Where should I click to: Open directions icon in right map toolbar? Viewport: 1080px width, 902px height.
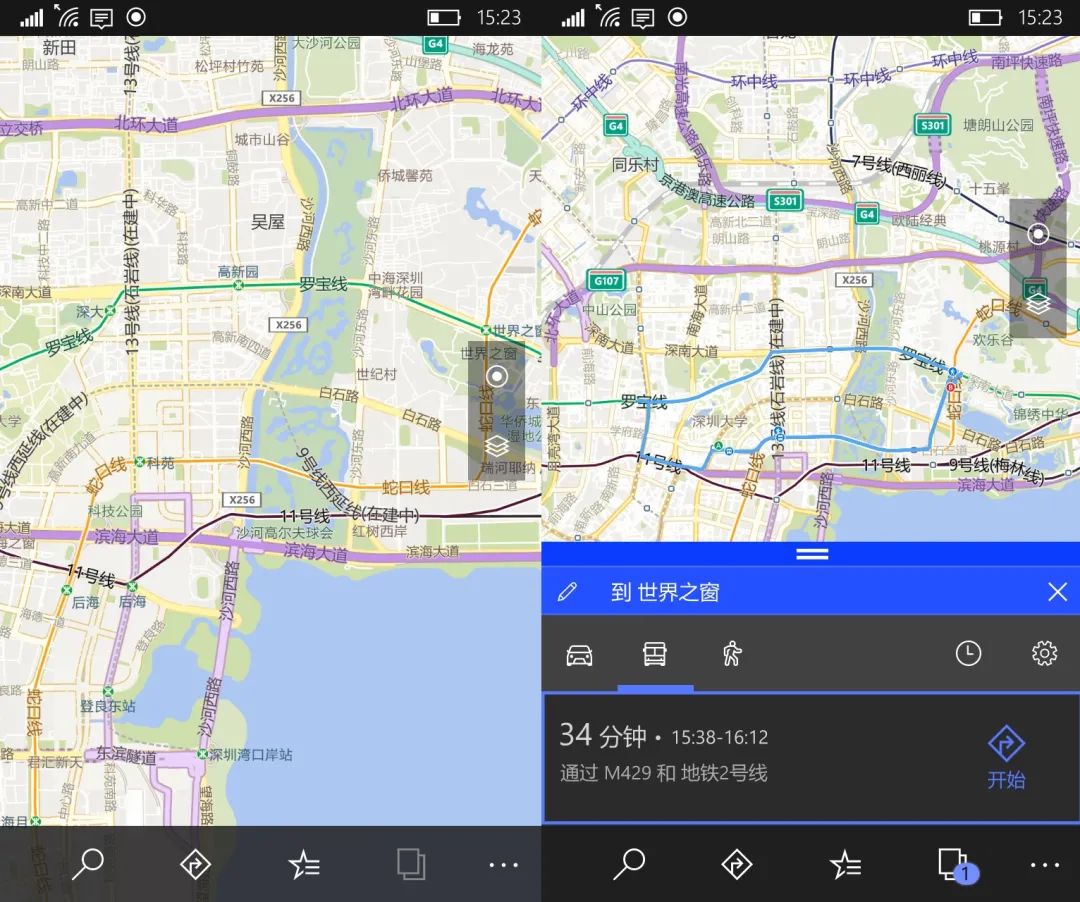click(x=736, y=864)
